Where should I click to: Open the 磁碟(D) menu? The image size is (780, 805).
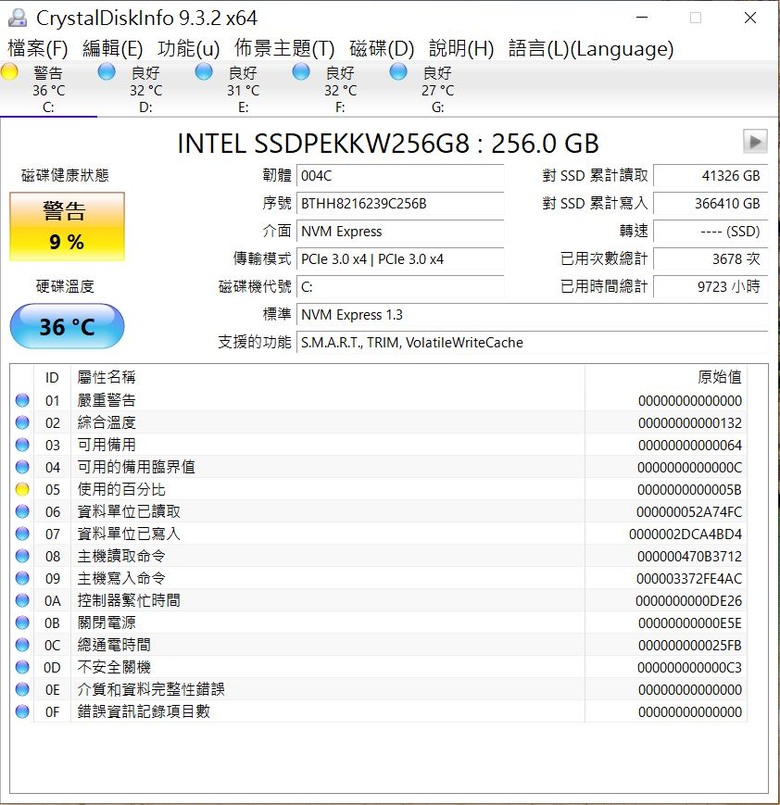coord(382,49)
